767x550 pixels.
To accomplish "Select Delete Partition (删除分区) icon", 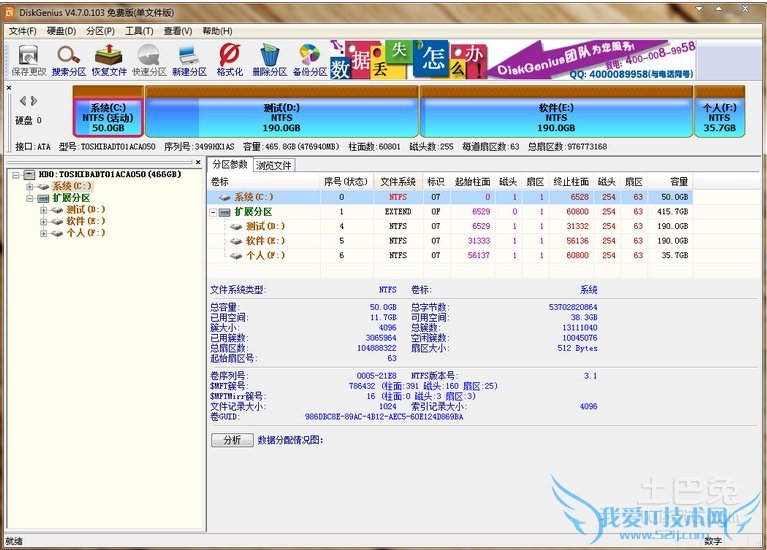I will pyautogui.click(x=270, y=60).
